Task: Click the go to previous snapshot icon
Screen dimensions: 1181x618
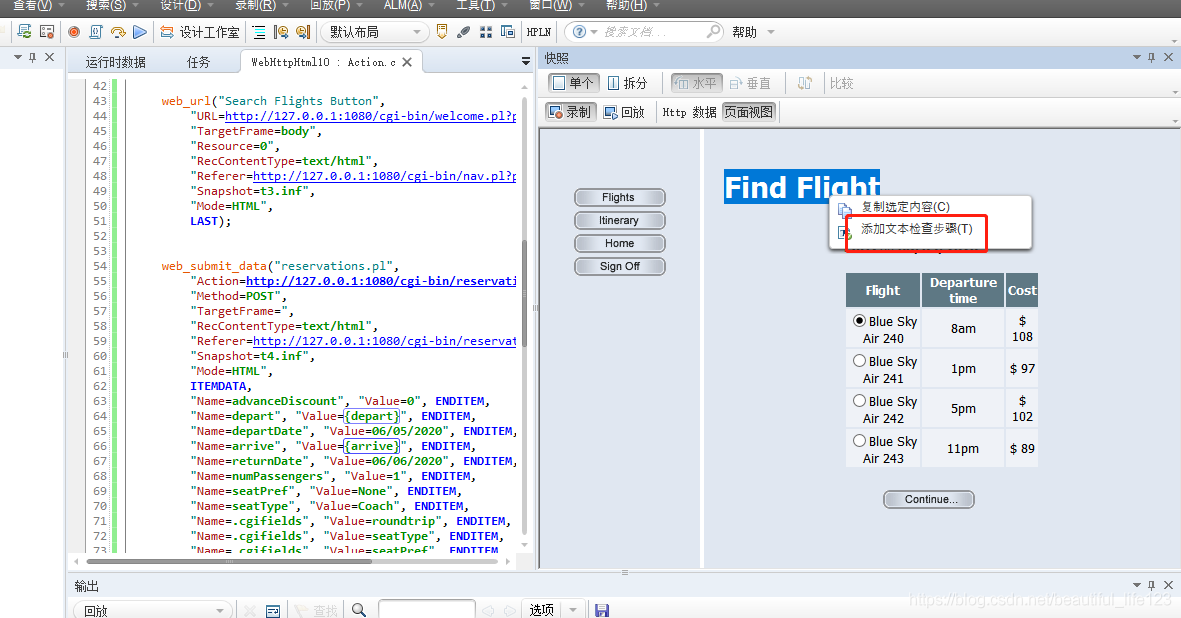Action: [x=281, y=32]
